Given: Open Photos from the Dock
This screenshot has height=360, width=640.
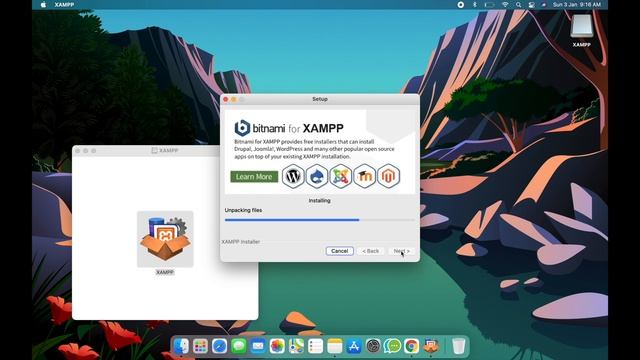Looking at the screenshot, I should [x=277, y=346].
